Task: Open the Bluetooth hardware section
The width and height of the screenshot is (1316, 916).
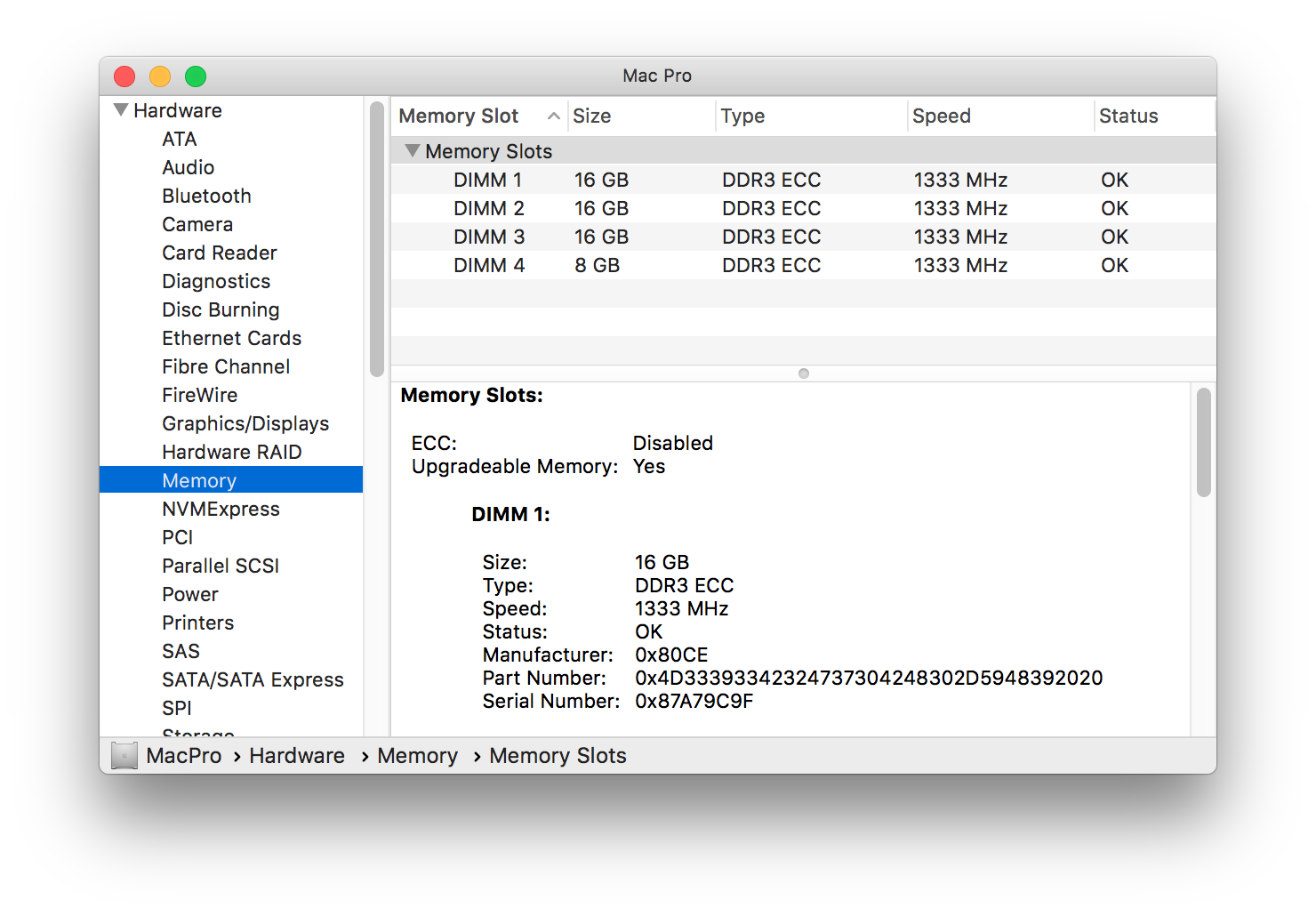Action: coord(206,196)
